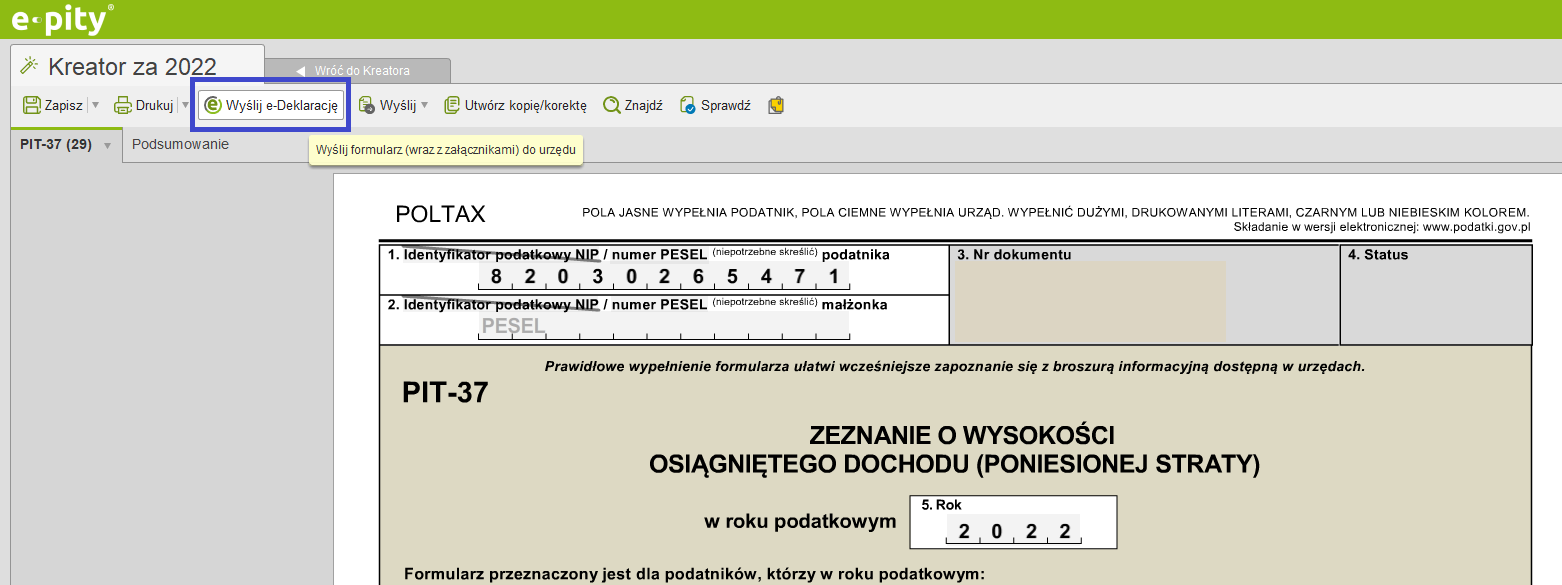Click the Nr dokumentu field

click(1090, 302)
